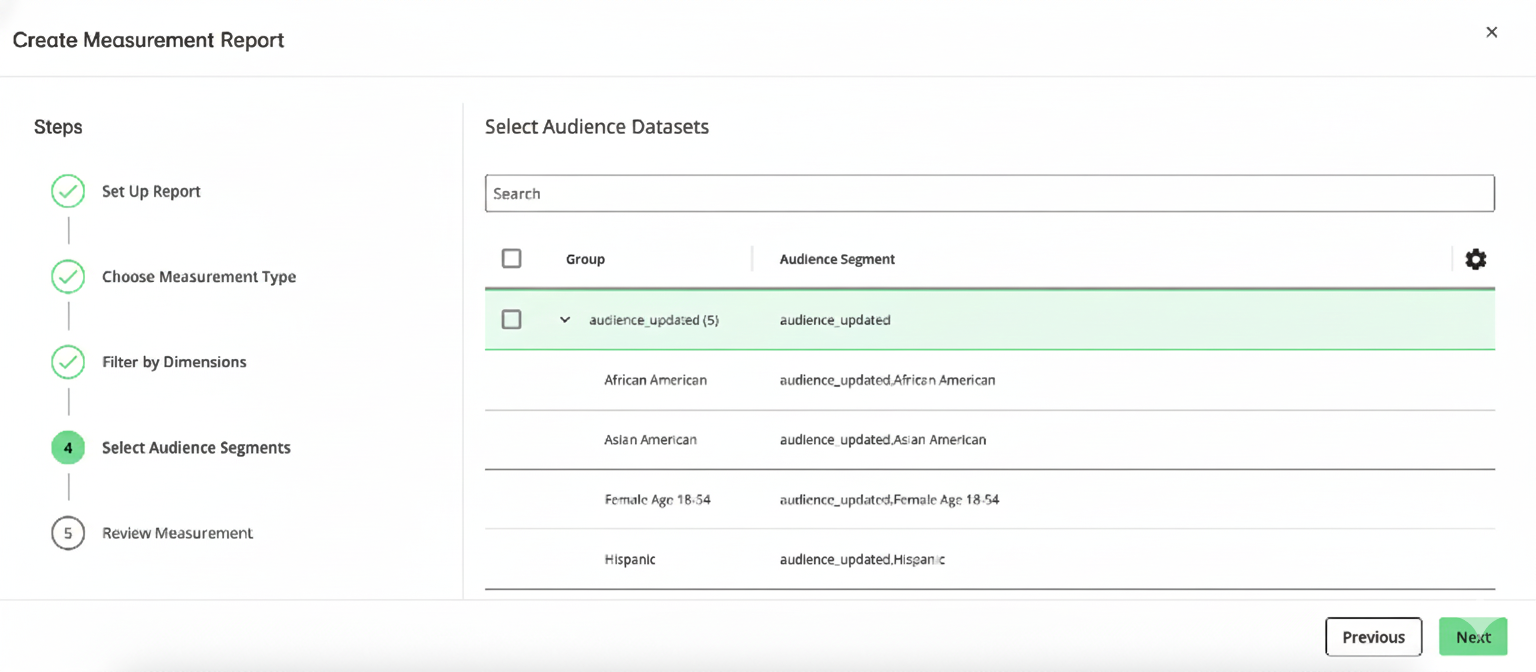Click the Select Audience Segments step label
The height and width of the screenshot is (672, 1536).
tap(196, 447)
